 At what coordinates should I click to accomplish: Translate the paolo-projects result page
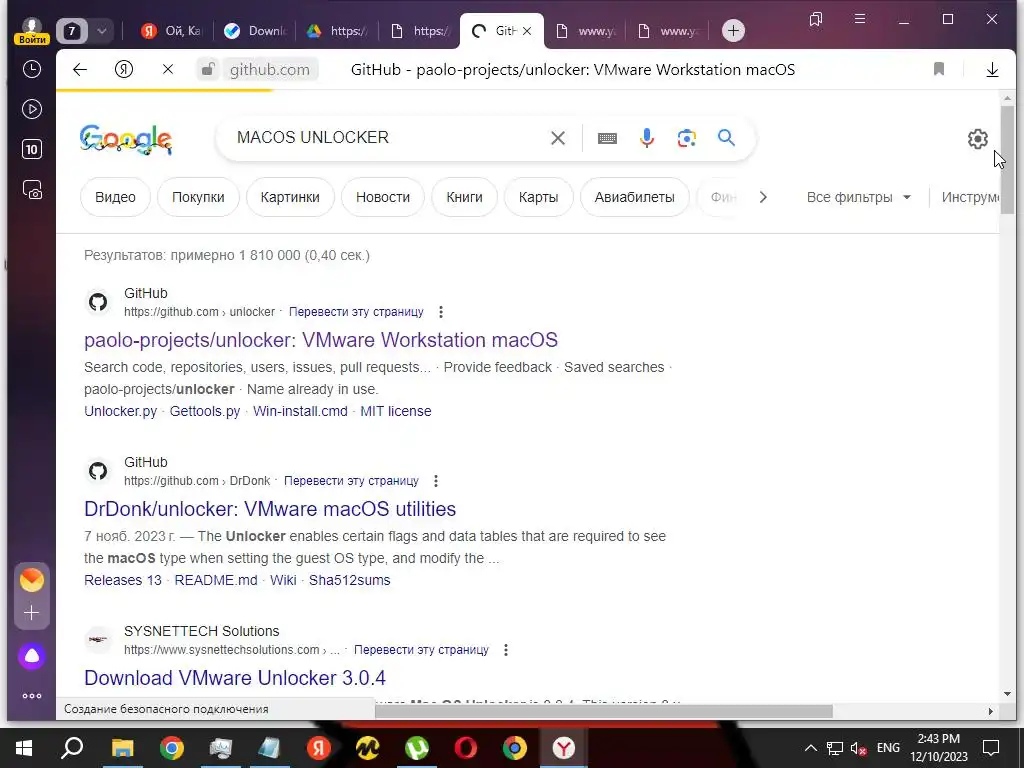[356, 312]
